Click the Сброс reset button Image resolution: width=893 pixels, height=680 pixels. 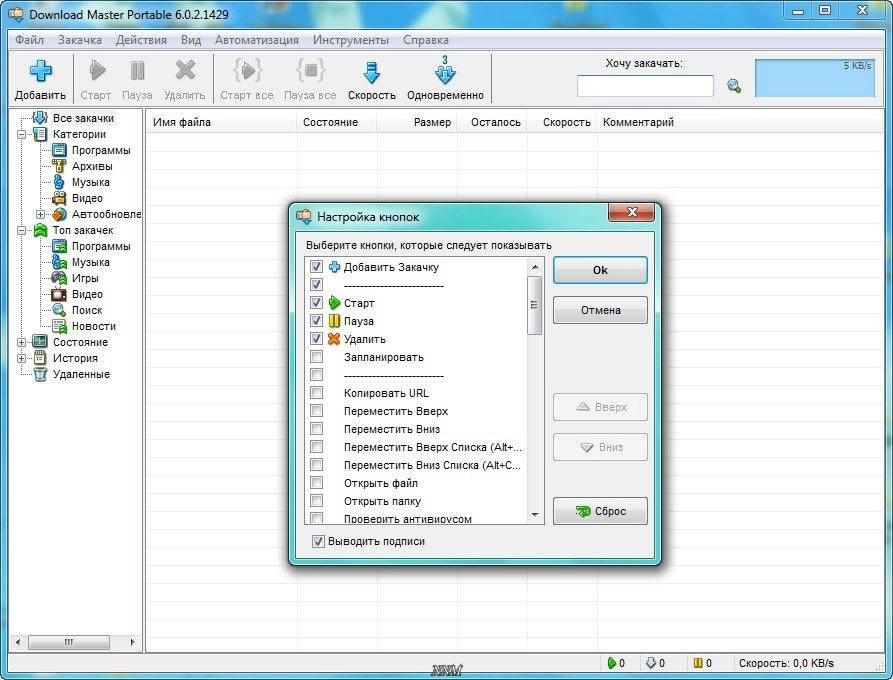coord(600,511)
